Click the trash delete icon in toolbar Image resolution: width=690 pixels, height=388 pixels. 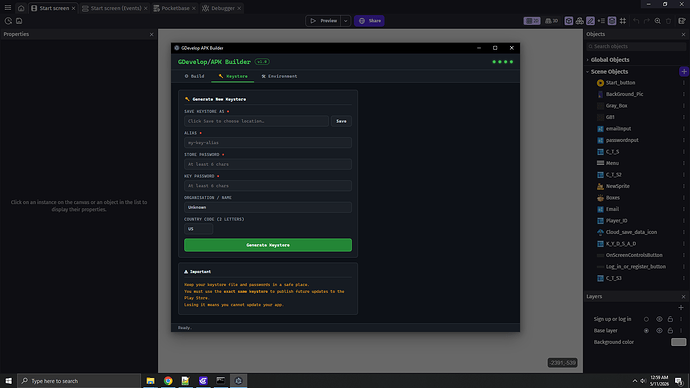pos(668,21)
